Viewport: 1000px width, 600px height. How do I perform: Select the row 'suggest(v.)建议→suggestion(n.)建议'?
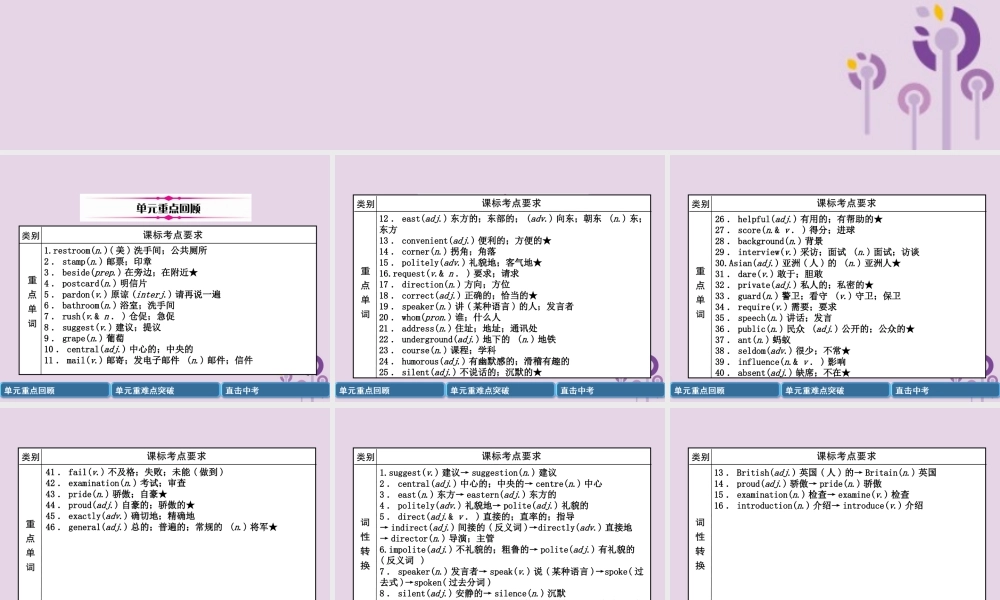[468, 473]
